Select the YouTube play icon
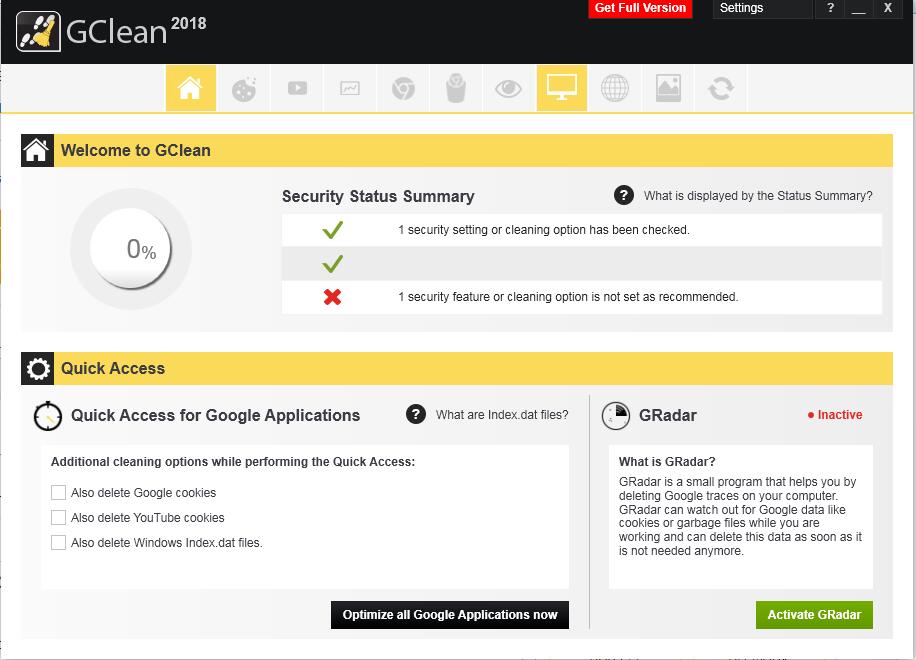The height and width of the screenshot is (660, 916). point(297,88)
